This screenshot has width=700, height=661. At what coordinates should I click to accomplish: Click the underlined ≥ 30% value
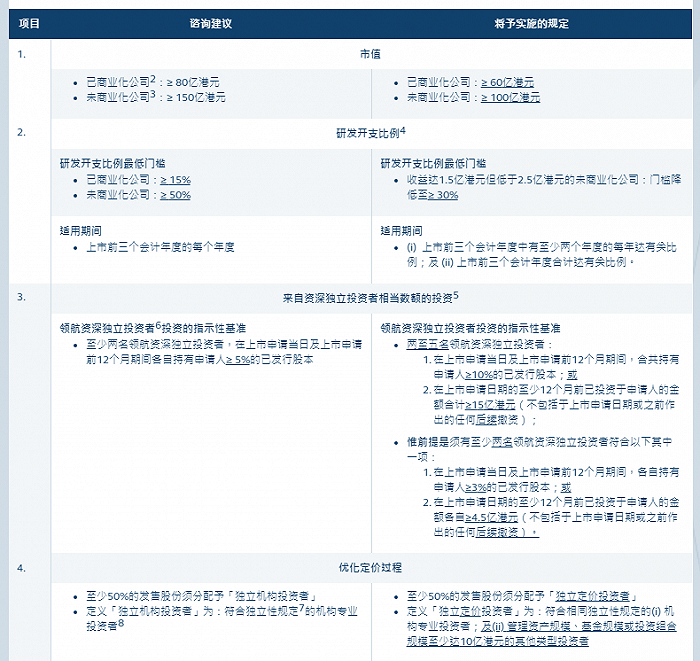click(443, 195)
